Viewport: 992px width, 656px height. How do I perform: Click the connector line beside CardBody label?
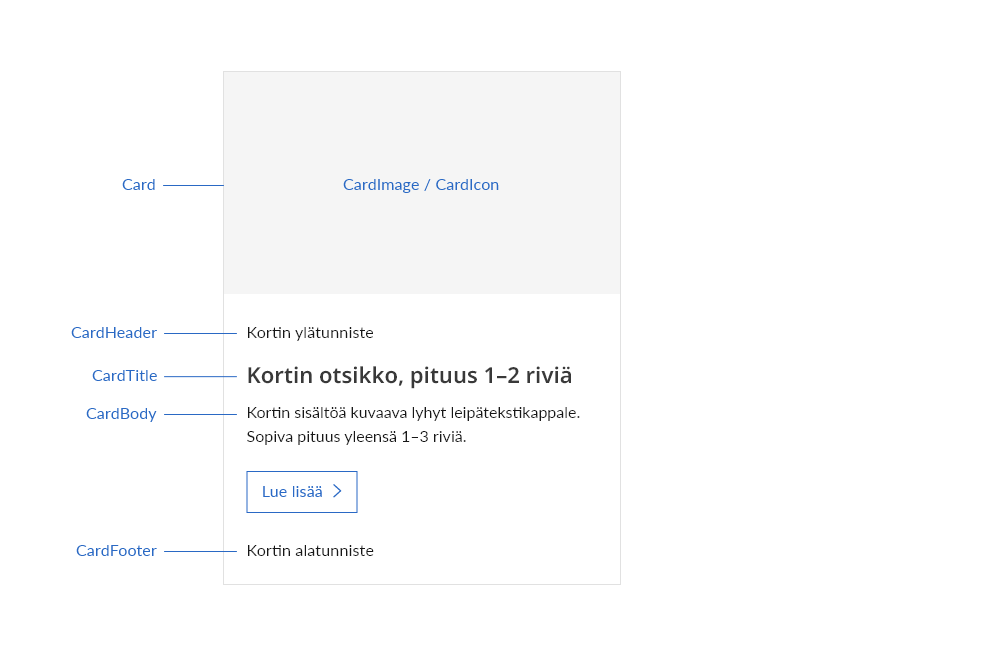tap(200, 414)
